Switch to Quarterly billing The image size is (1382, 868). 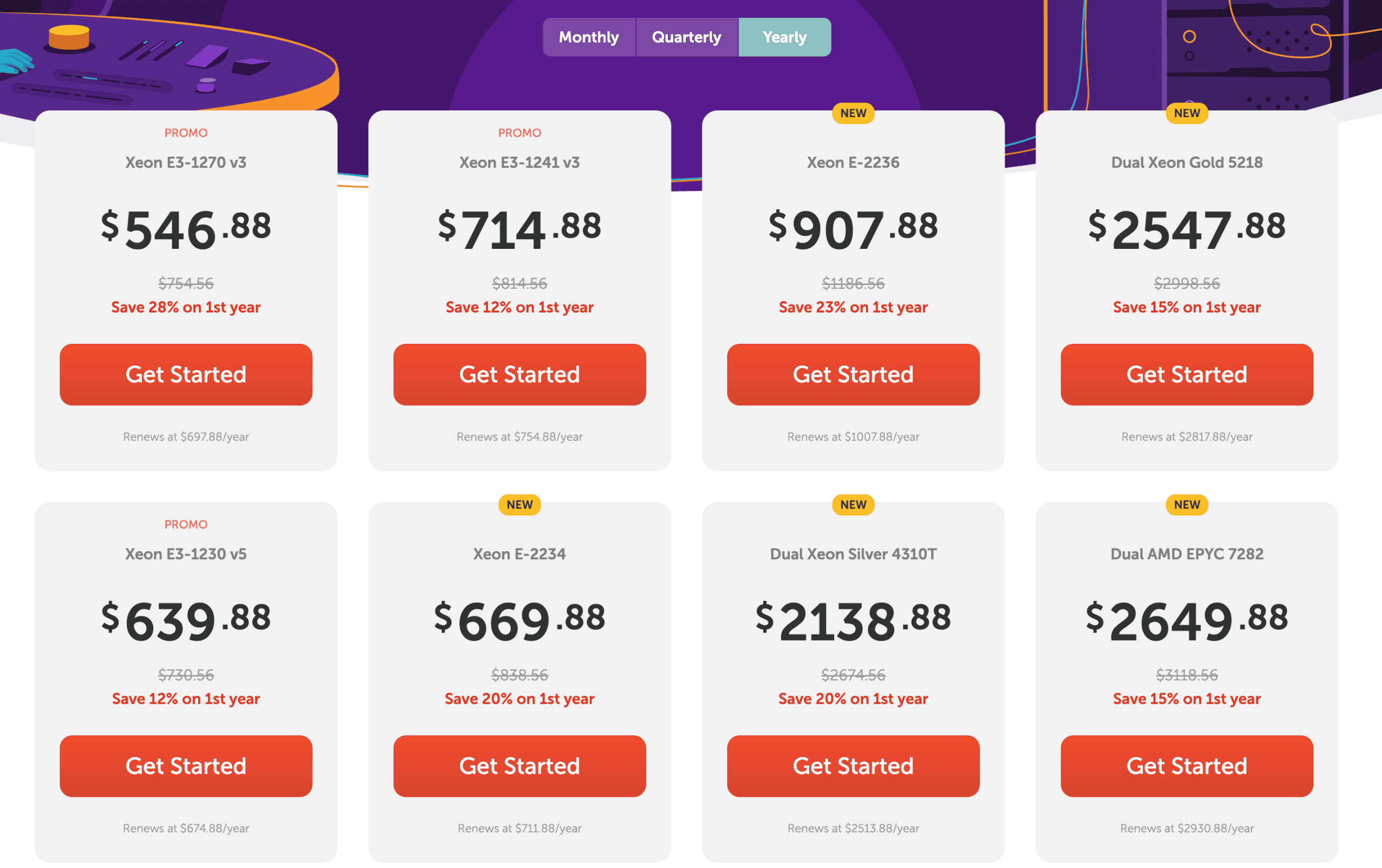point(686,37)
